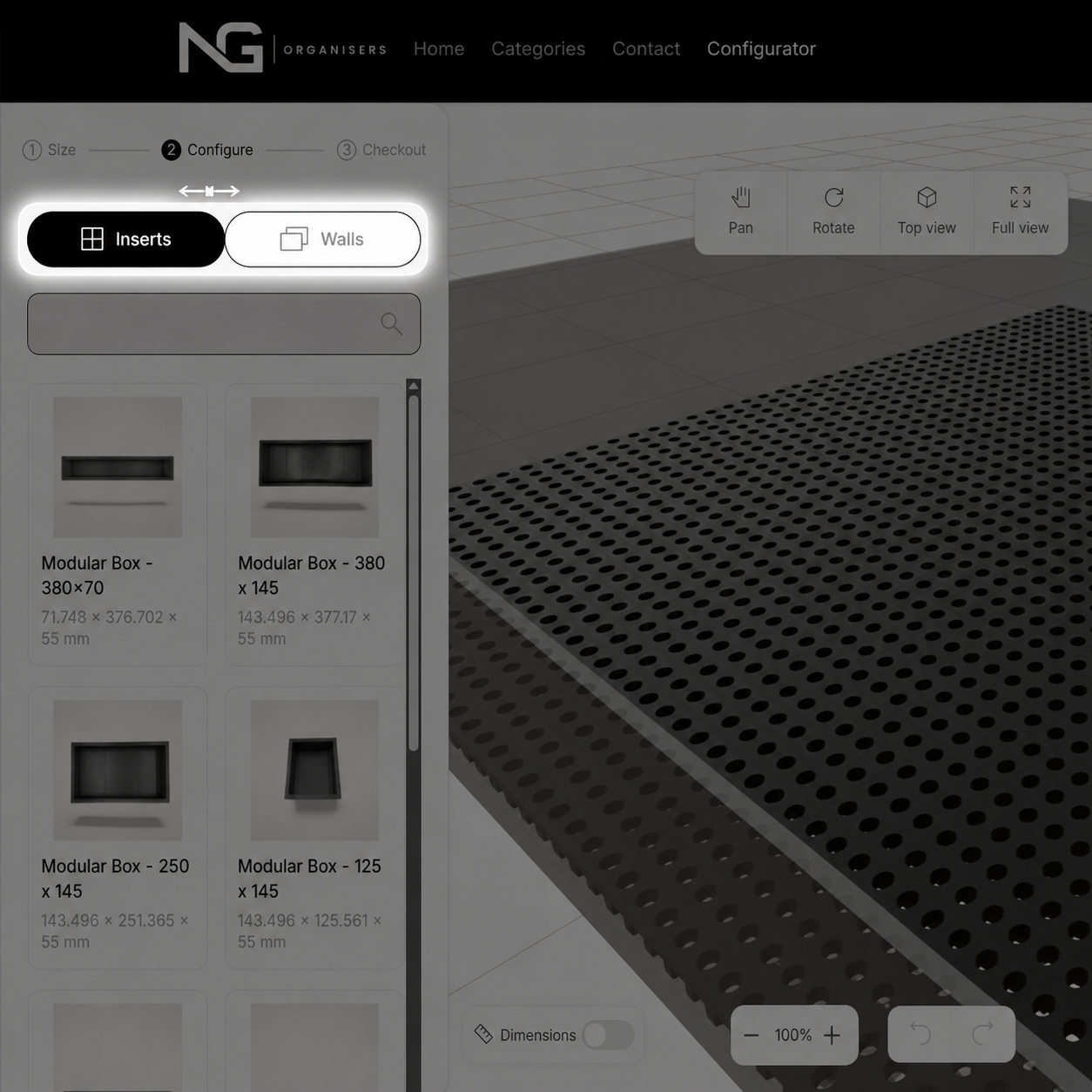The width and height of the screenshot is (1092, 1092).
Task: Click the 'Modular Box - 250 x 145' title
Action: click(115, 879)
